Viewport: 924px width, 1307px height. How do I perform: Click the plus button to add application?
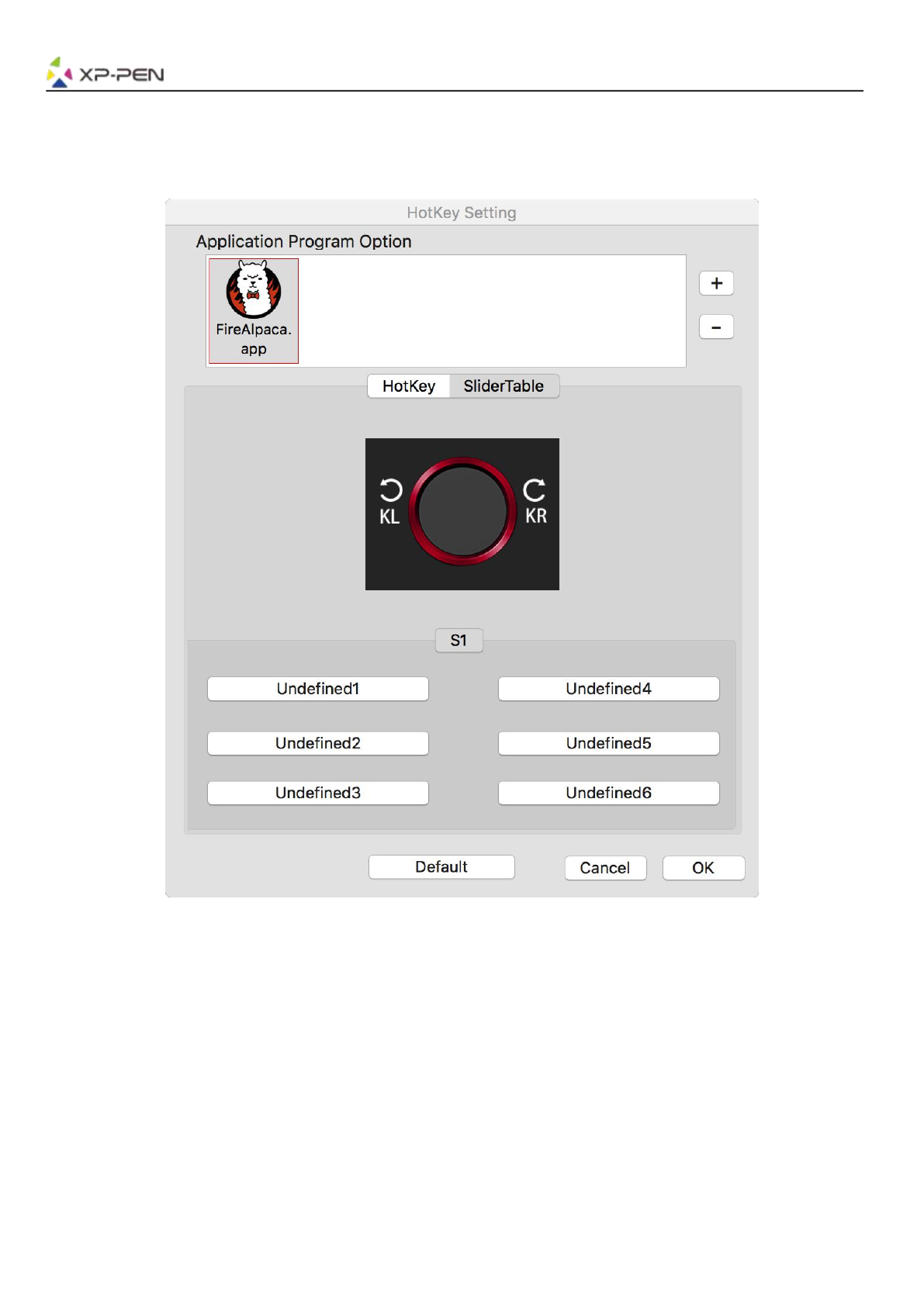716,283
